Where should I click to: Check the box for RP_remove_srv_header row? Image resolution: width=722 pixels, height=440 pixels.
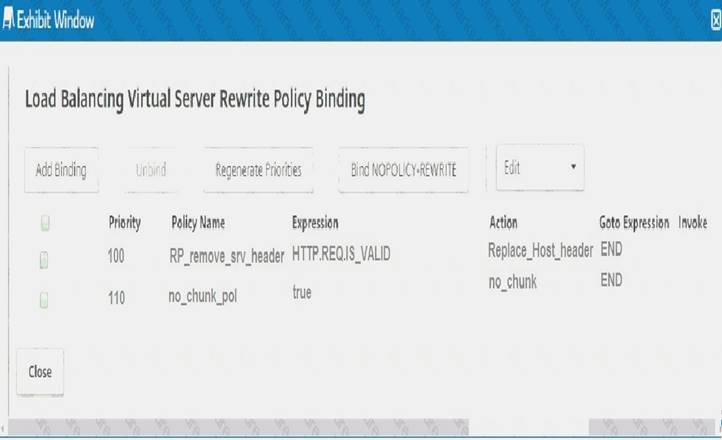point(44,261)
